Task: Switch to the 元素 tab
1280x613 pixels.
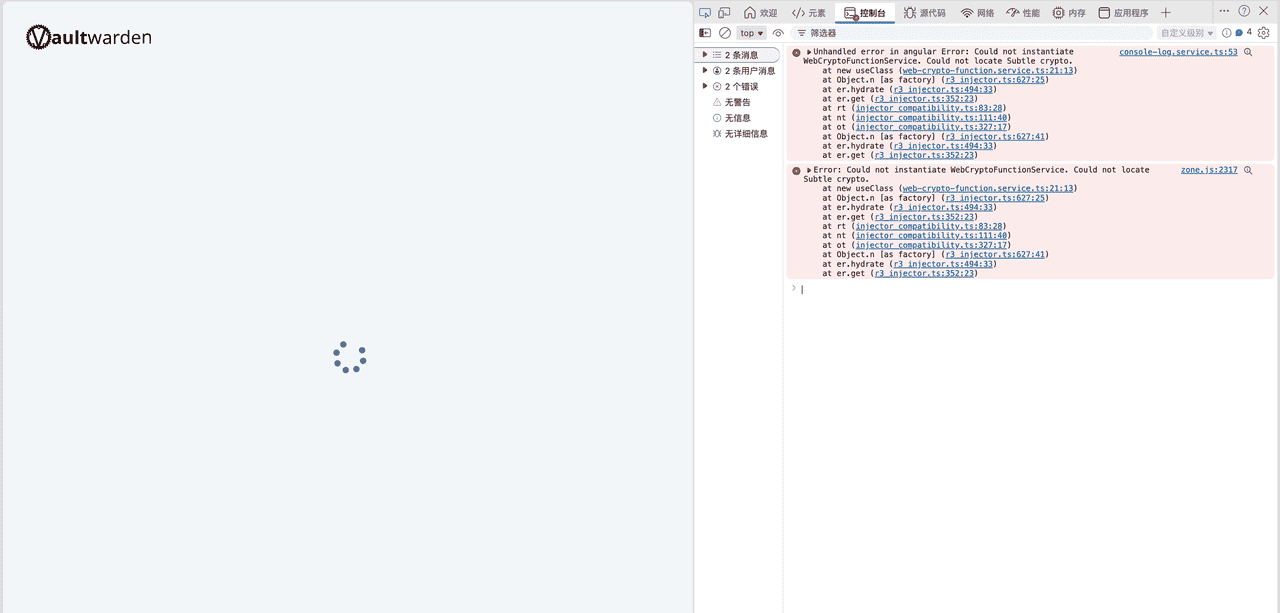Action: 809,13
